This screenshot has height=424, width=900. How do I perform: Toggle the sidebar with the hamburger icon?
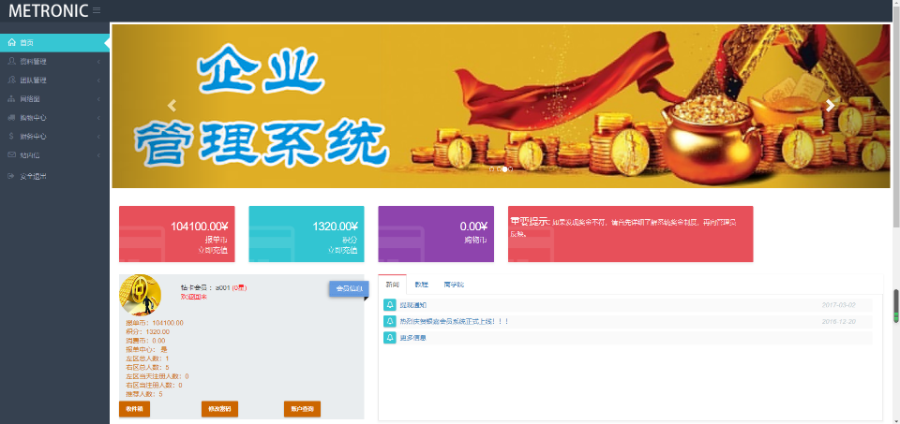pyautogui.click(x=96, y=10)
